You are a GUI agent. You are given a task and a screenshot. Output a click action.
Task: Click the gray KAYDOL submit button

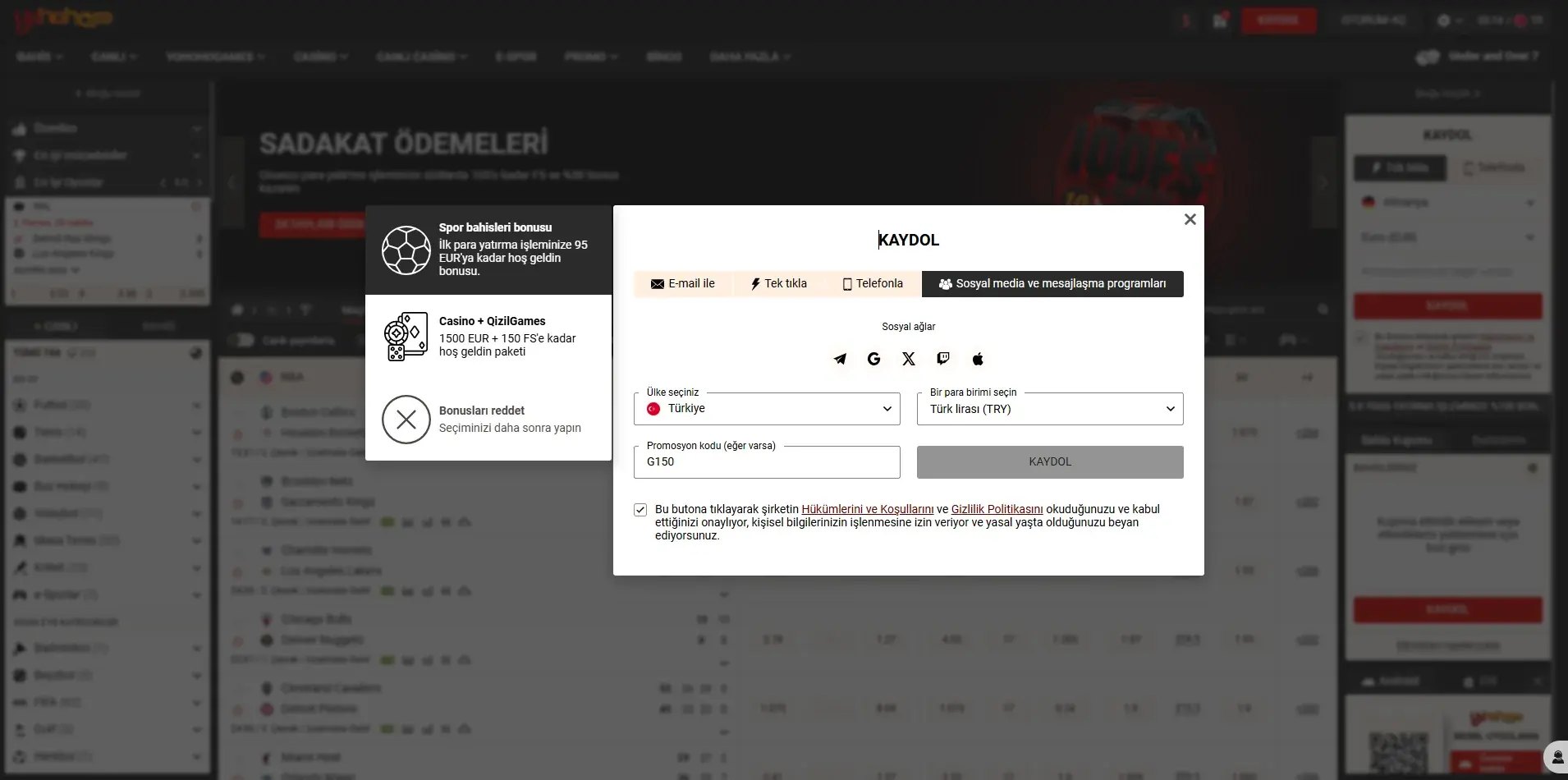point(1050,462)
